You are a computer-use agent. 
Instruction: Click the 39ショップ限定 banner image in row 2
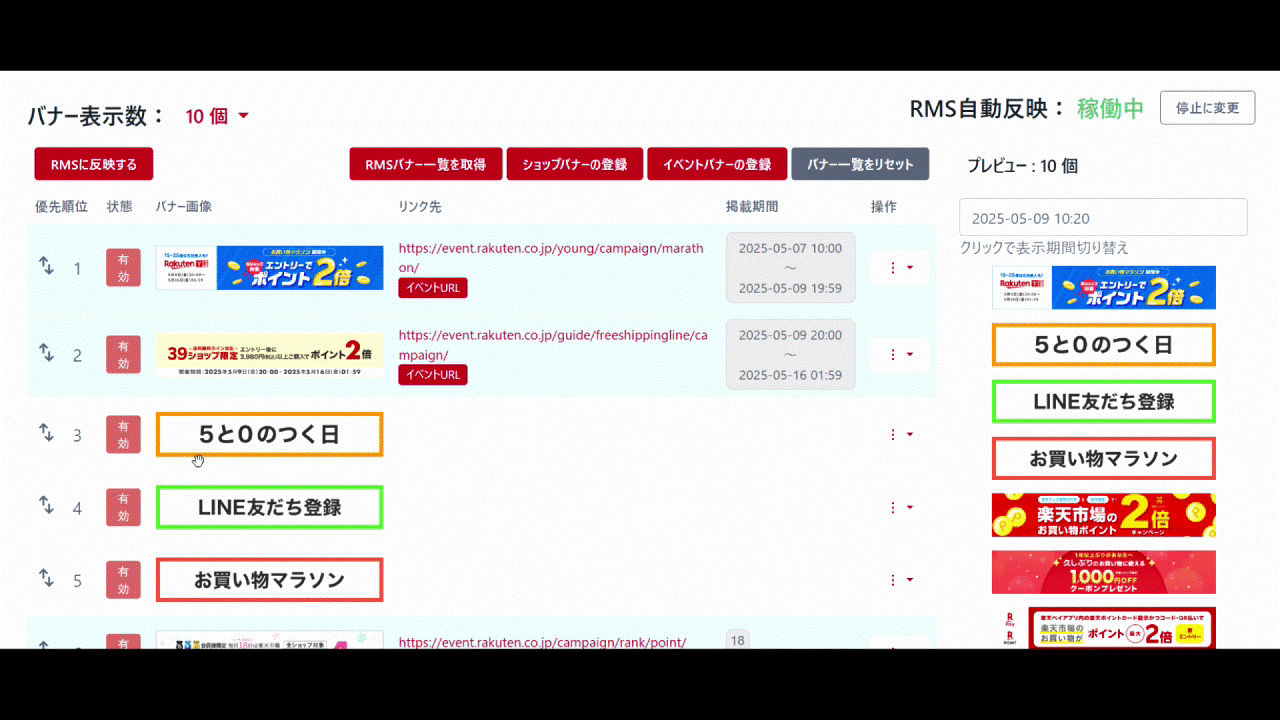(270, 355)
